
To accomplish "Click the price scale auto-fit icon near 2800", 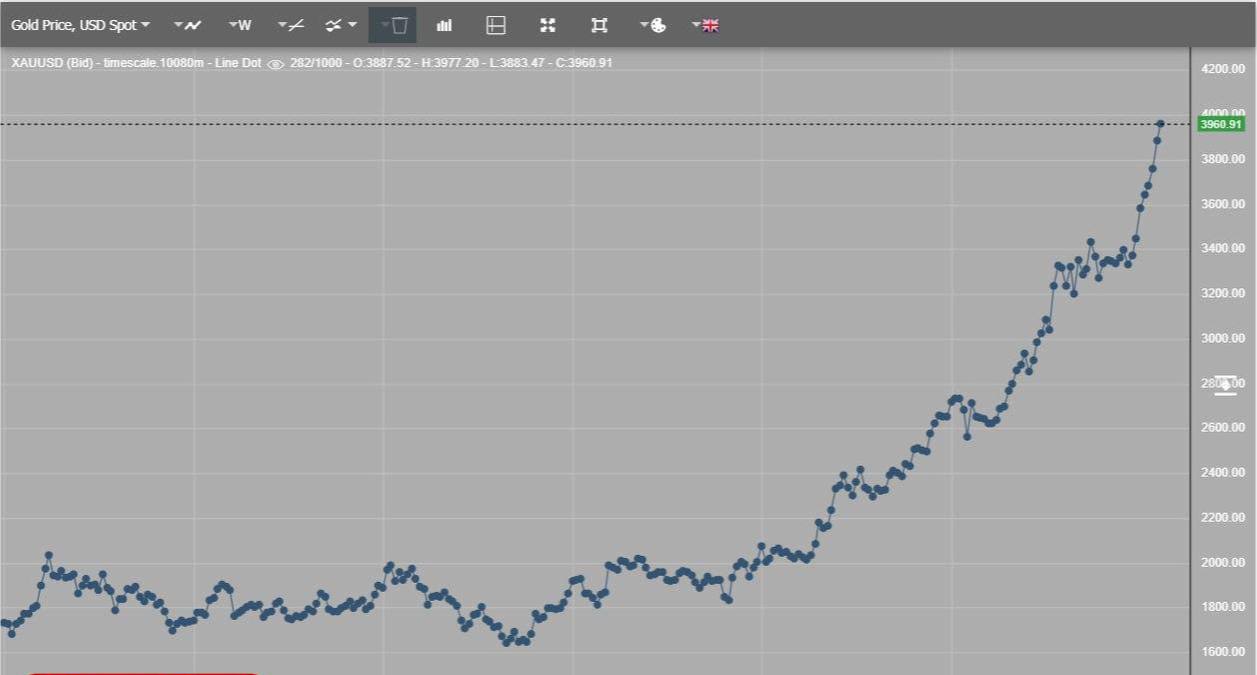I will (1225, 385).
